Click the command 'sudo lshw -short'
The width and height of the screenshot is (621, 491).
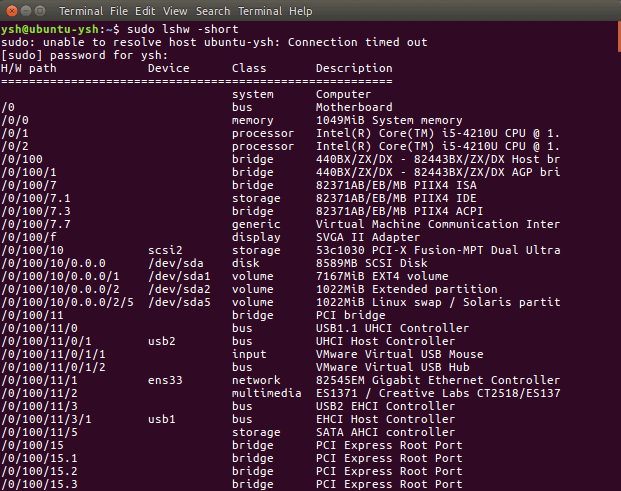click(x=183, y=29)
